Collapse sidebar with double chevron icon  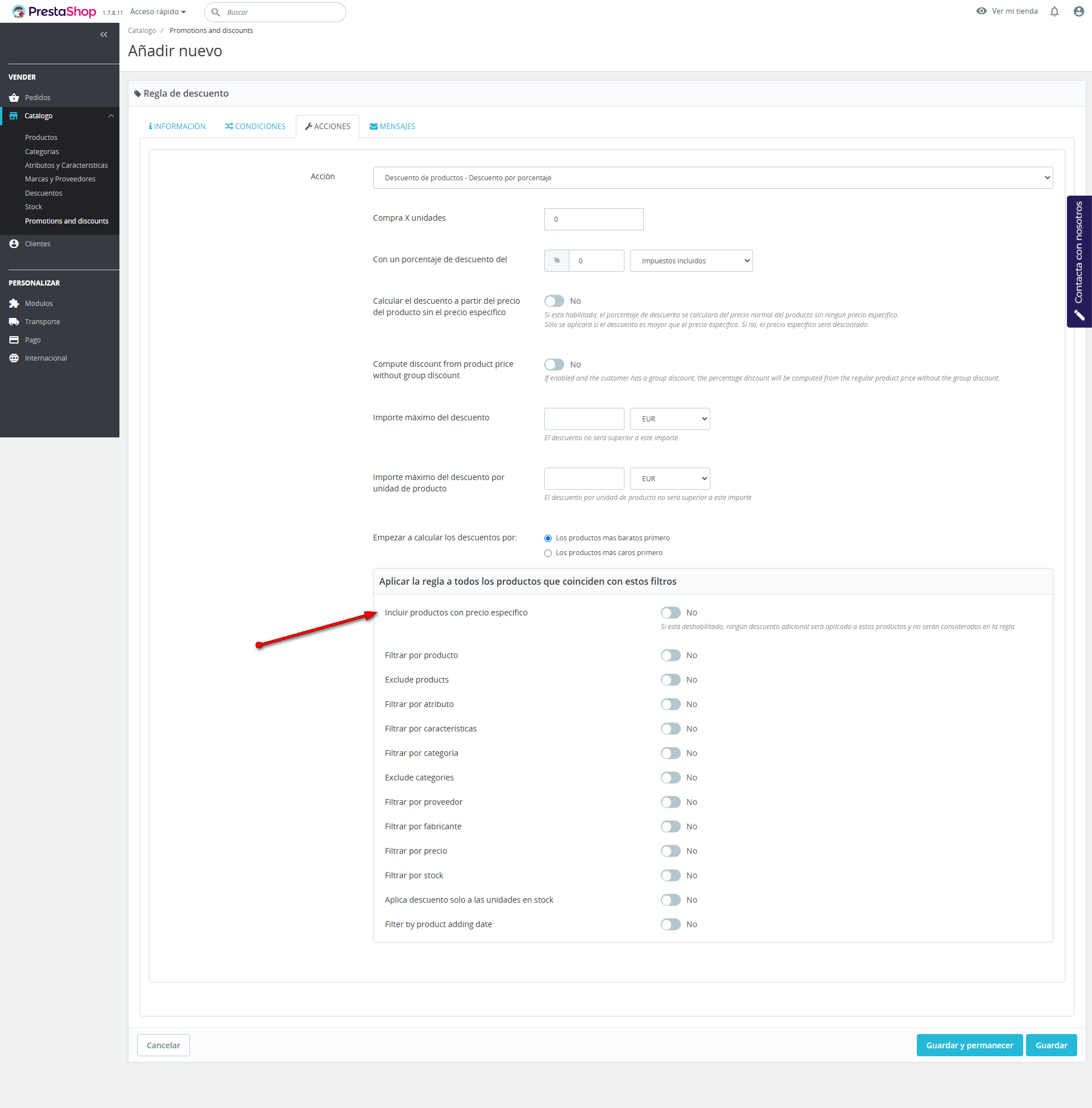pos(104,35)
